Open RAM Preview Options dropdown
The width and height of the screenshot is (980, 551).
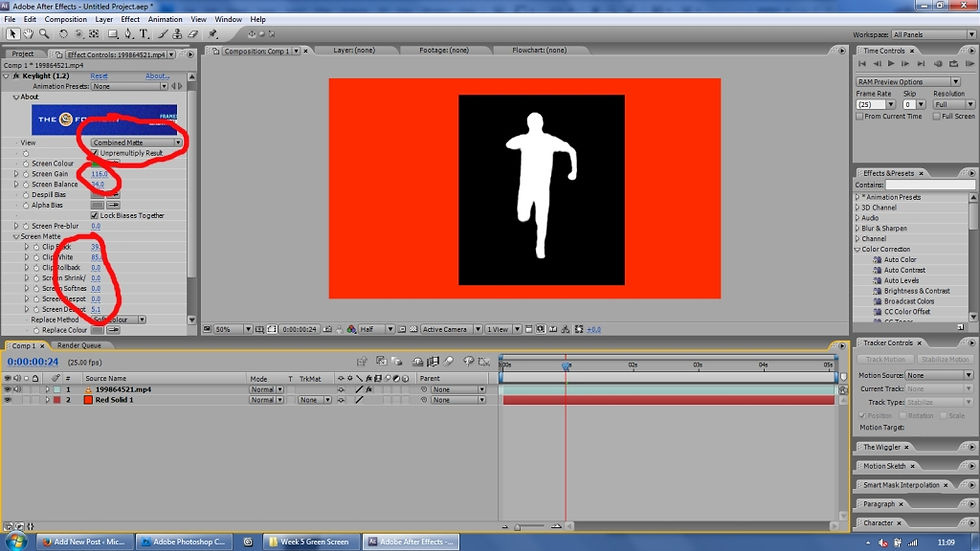pos(908,82)
